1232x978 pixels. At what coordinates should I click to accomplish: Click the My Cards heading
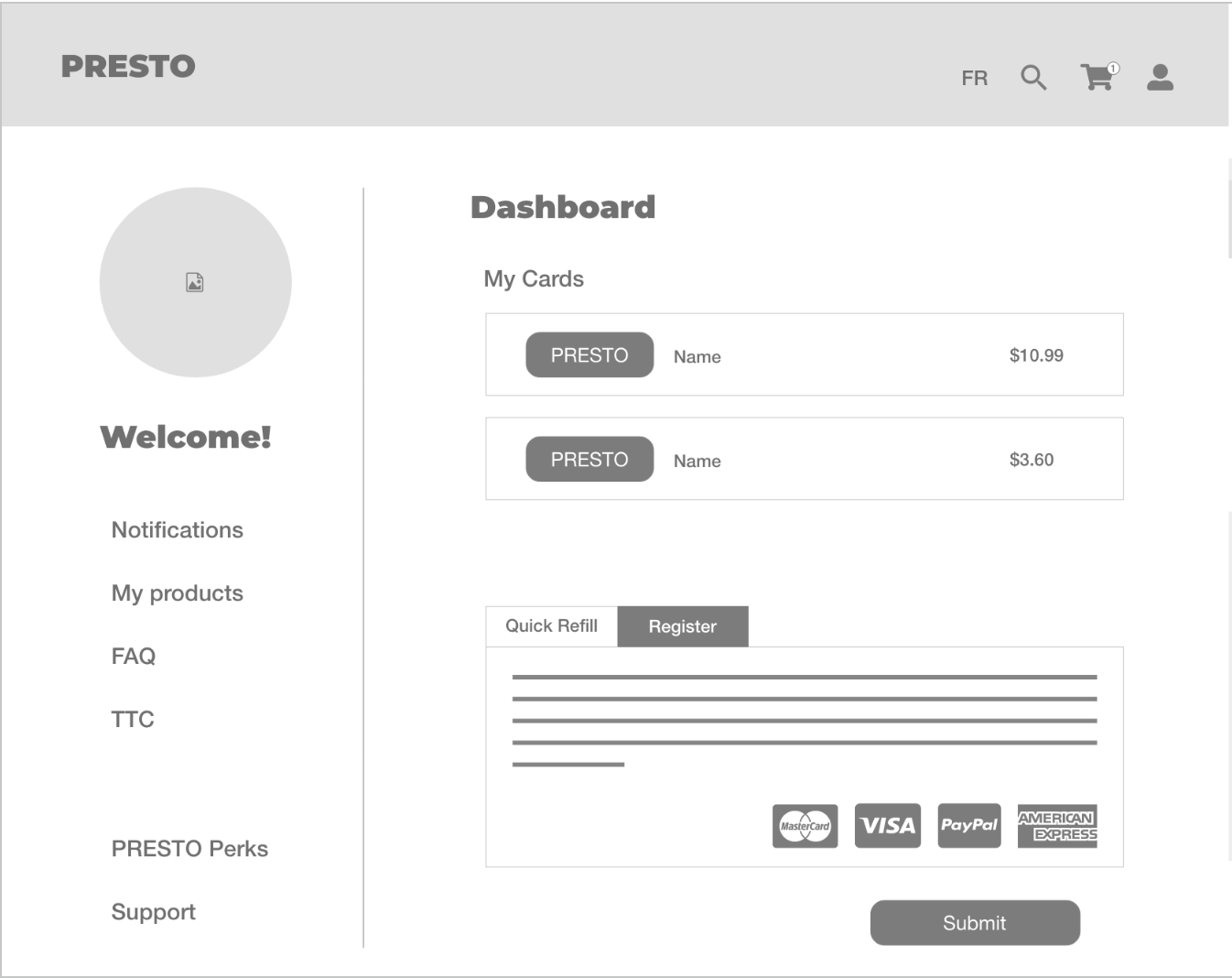tap(534, 279)
